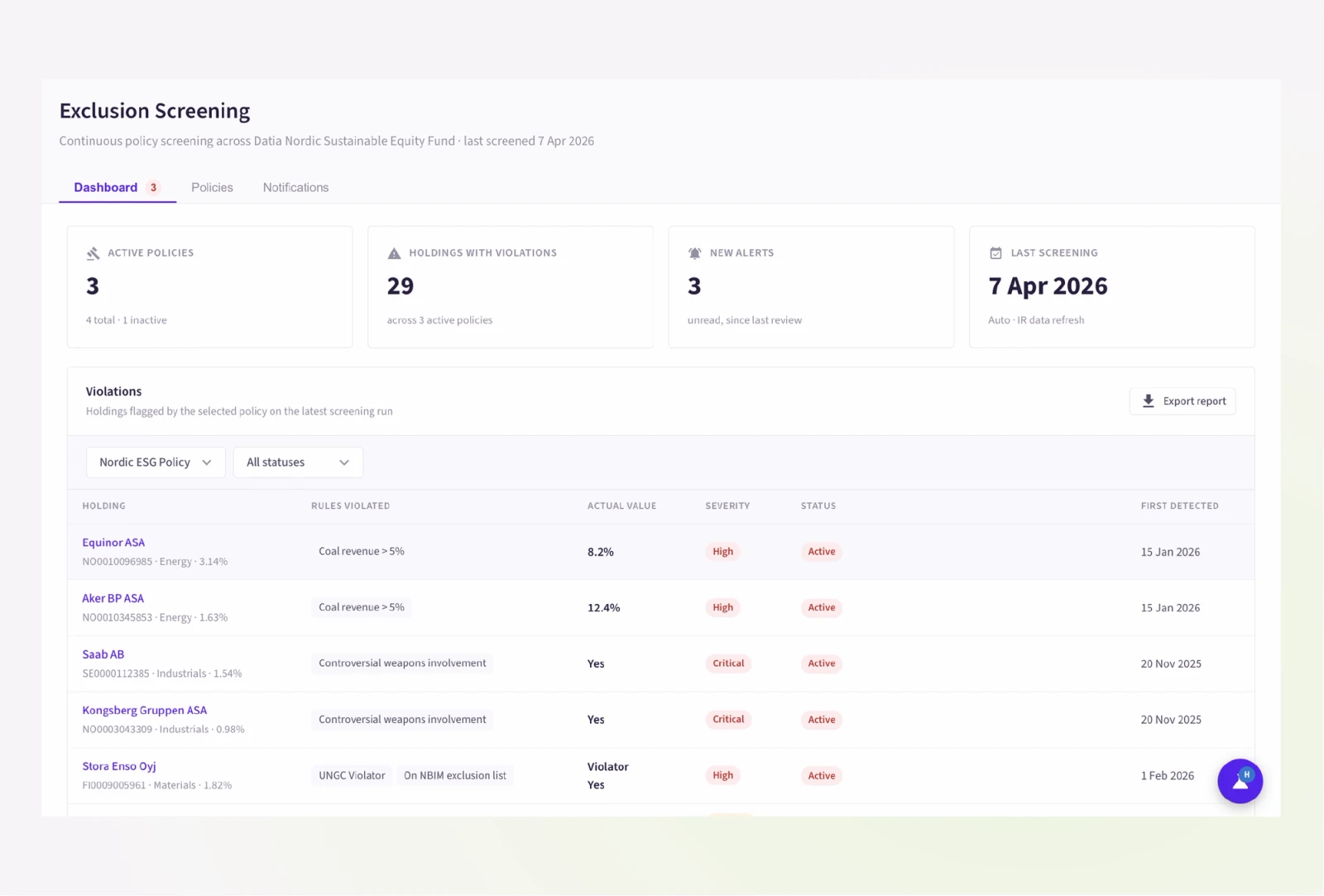The width and height of the screenshot is (1324, 896).
Task: Open the Aker BP ASA holding link
Action: click(x=113, y=598)
